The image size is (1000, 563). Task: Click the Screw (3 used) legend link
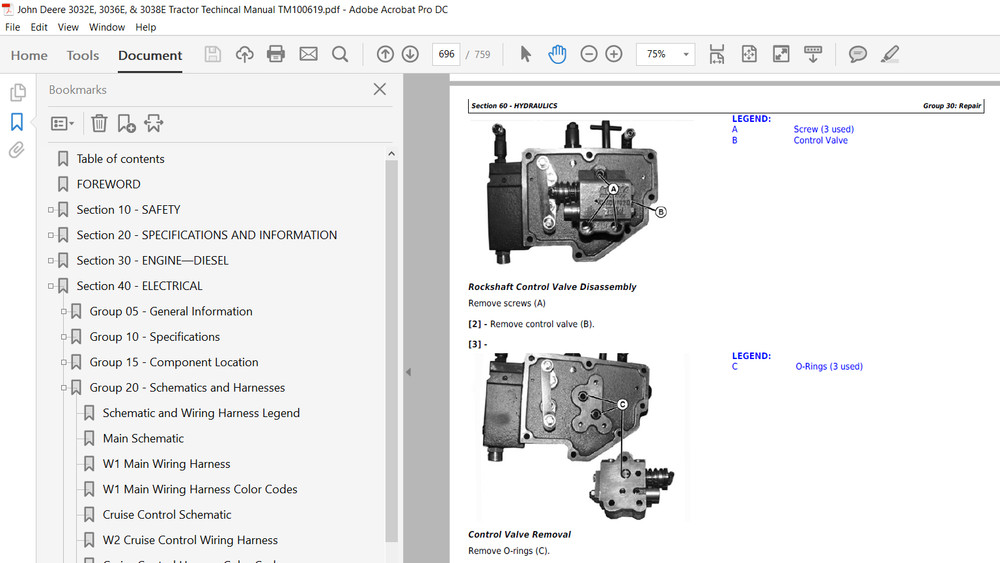pyautogui.click(x=823, y=129)
